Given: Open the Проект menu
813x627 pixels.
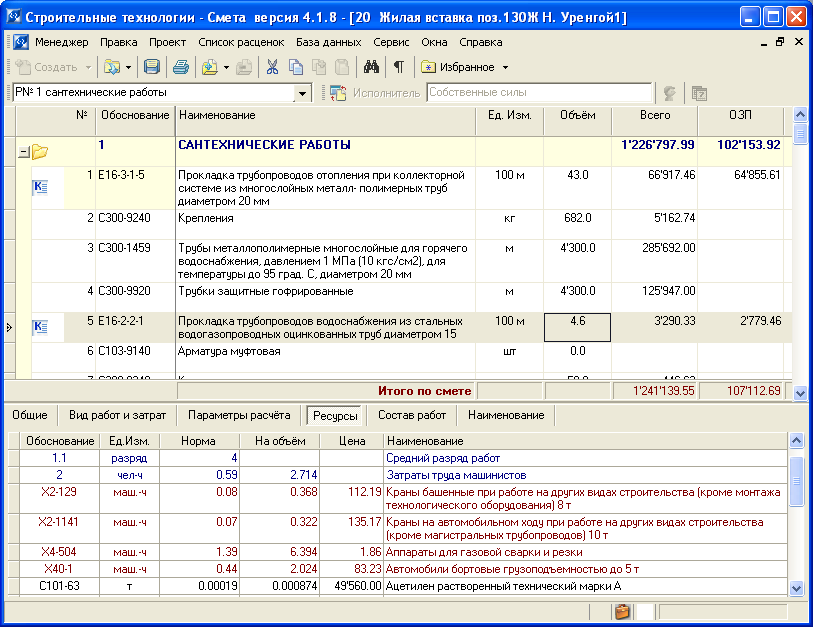Looking at the screenshot, I should click(x=167, y=42).
